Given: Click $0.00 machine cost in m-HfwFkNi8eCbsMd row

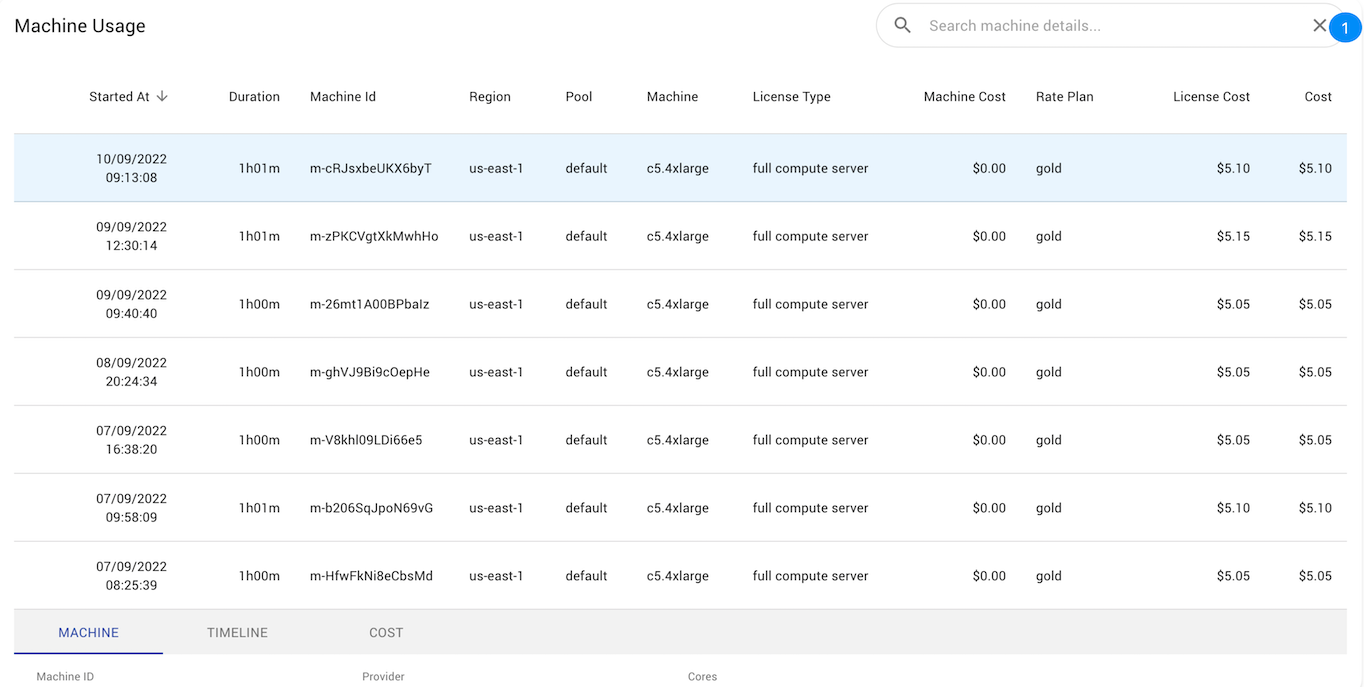Looking at the screenshot, I should 989,577.
